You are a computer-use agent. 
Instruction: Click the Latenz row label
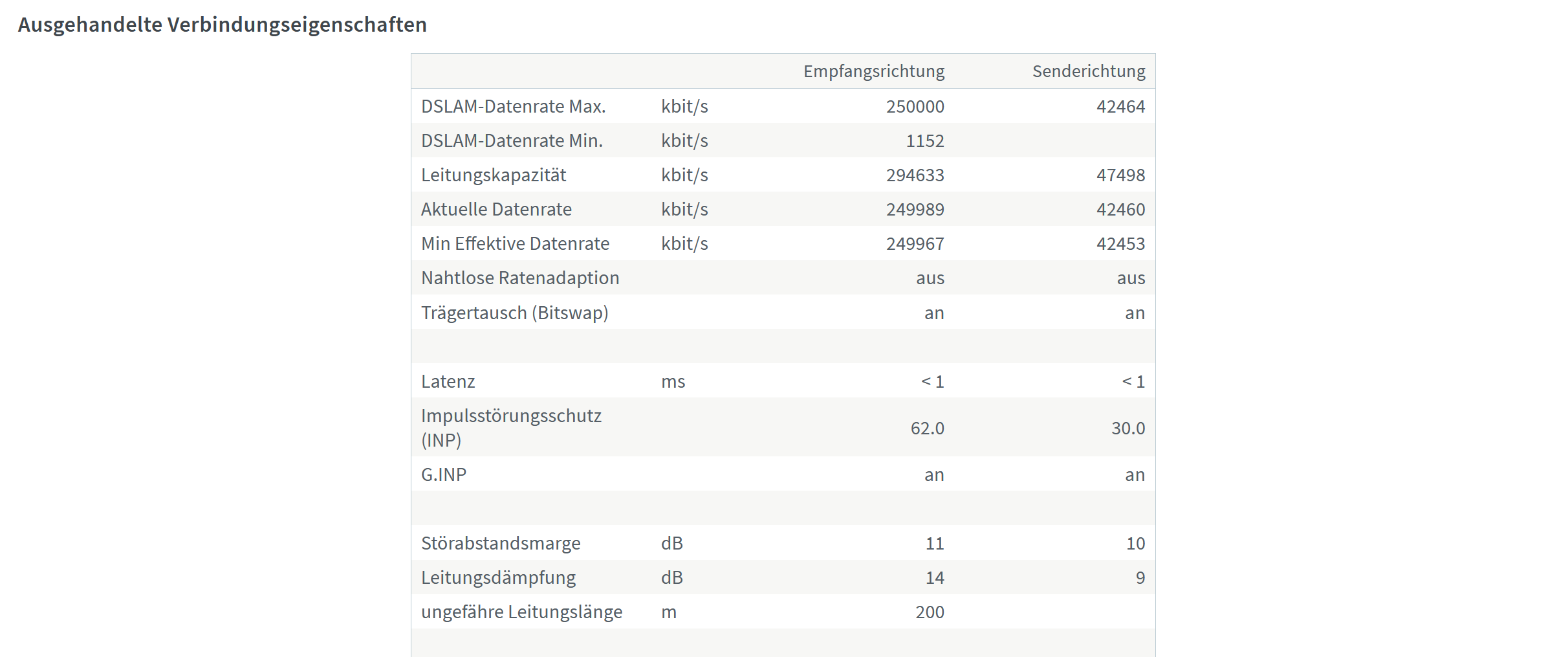click(x=448, y=381)
